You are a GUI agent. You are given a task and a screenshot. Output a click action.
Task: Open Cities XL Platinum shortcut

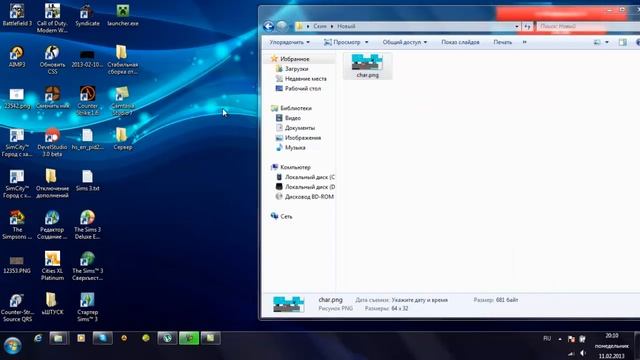pos(52,266)
